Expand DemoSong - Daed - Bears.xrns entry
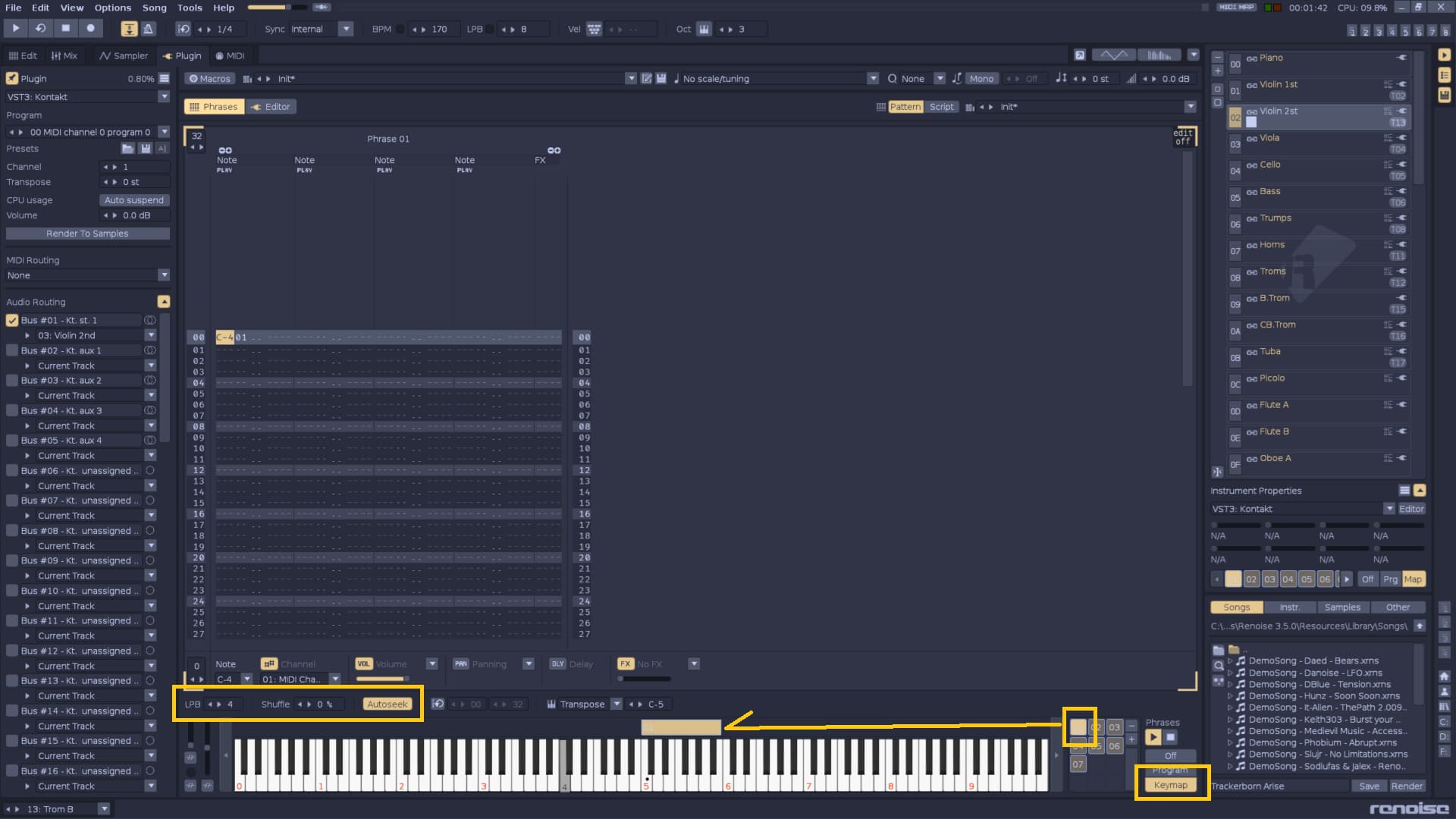 point(1230,661)
